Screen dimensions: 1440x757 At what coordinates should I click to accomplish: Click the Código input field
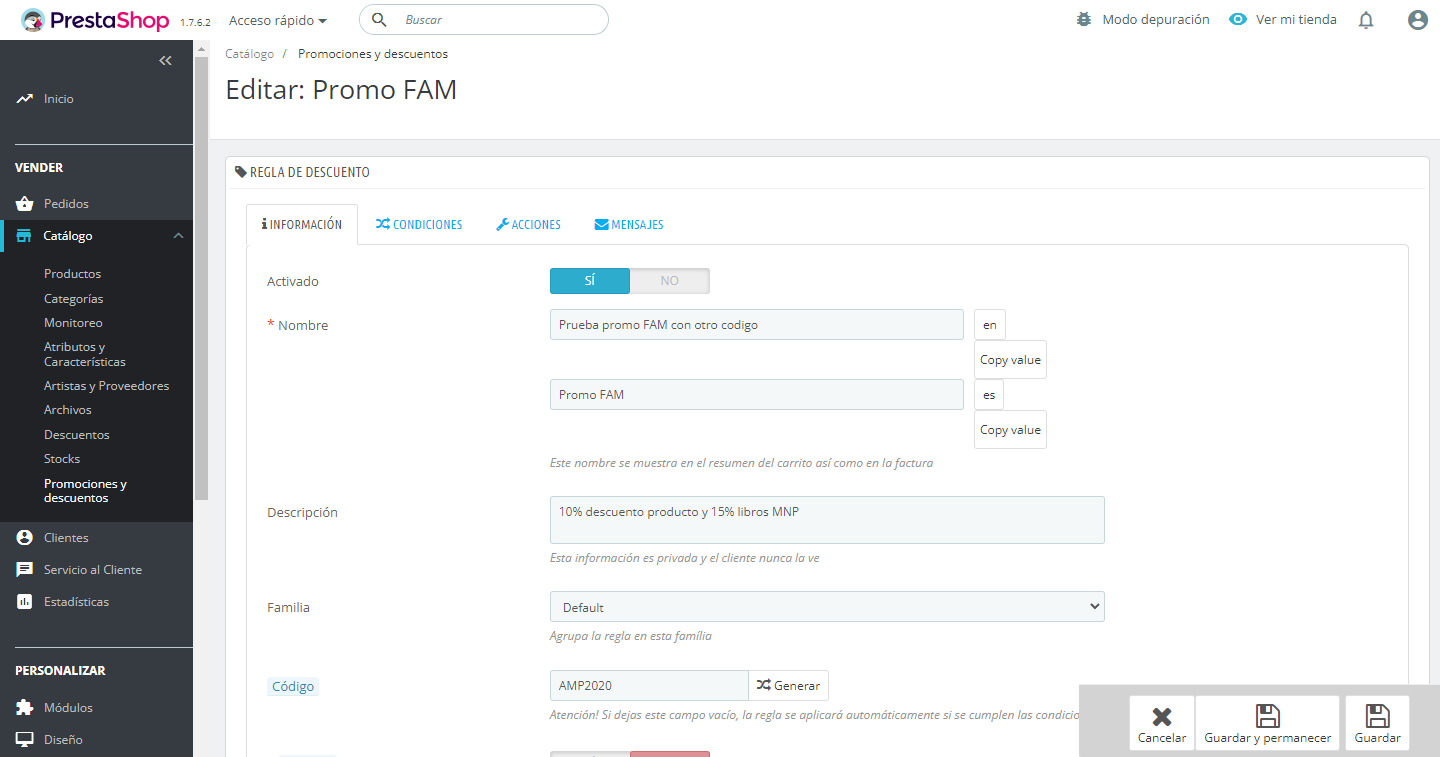(x=648, y=686)
